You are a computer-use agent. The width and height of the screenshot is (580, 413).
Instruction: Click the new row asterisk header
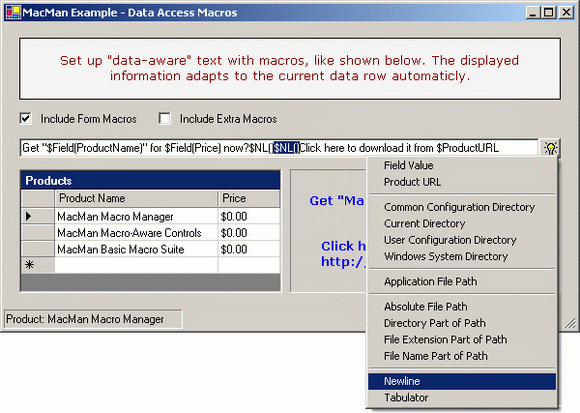point(38,265)
